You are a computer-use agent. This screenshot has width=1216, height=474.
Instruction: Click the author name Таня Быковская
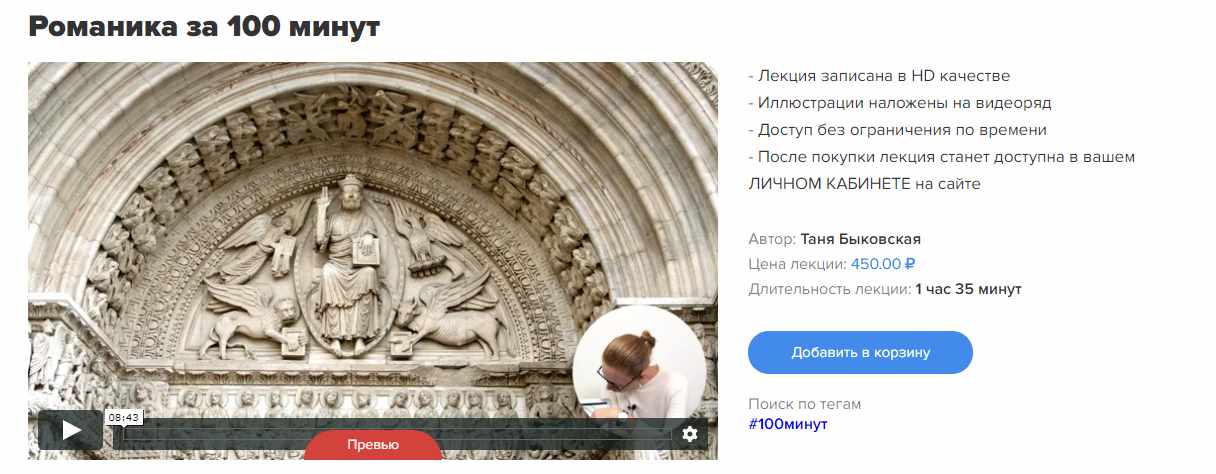(x=861, y=239)
